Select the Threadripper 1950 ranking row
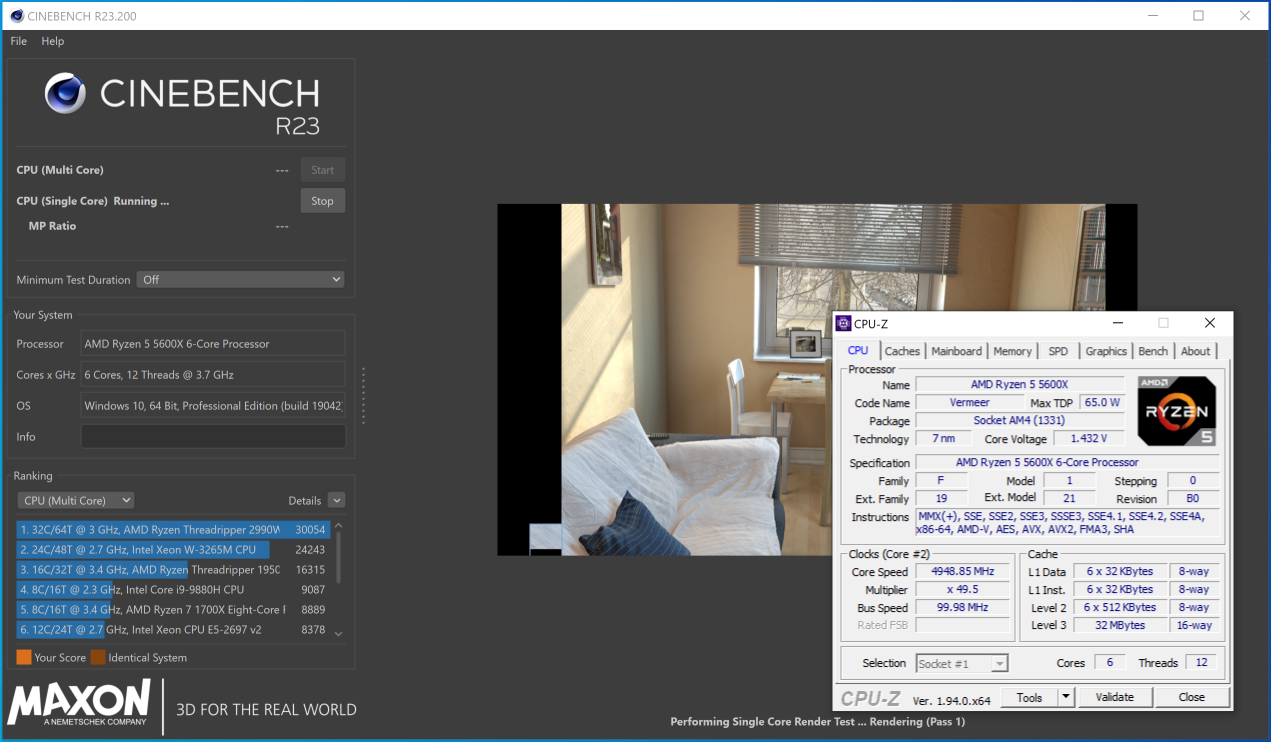This screenshot has height=742, width=1271. point(173,569)
